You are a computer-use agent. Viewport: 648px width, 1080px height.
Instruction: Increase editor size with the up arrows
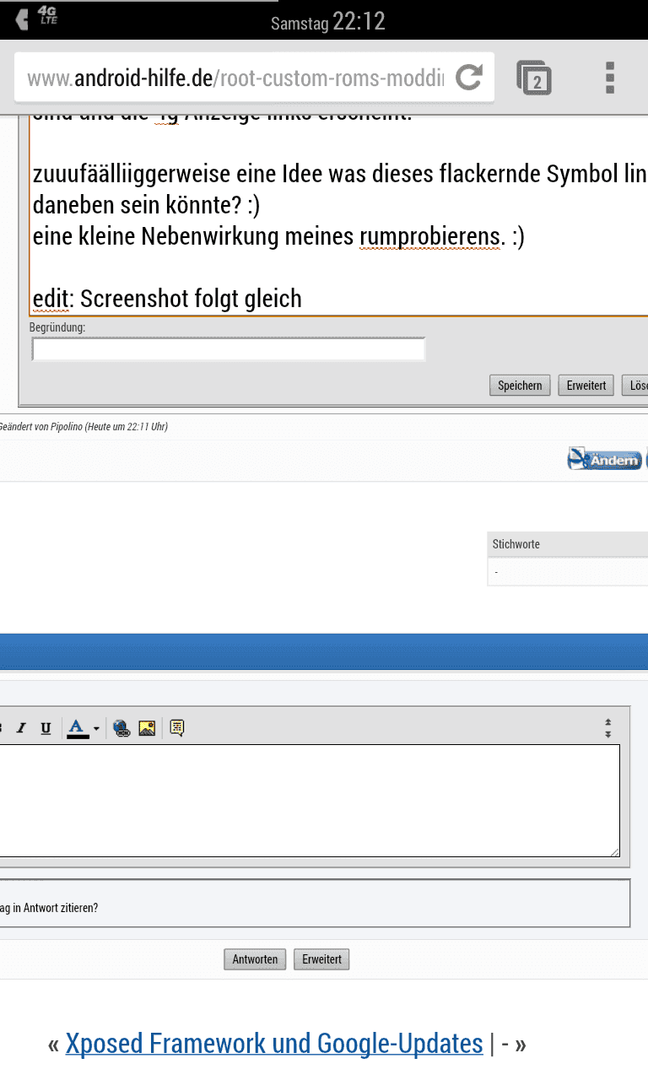point(608,723)
